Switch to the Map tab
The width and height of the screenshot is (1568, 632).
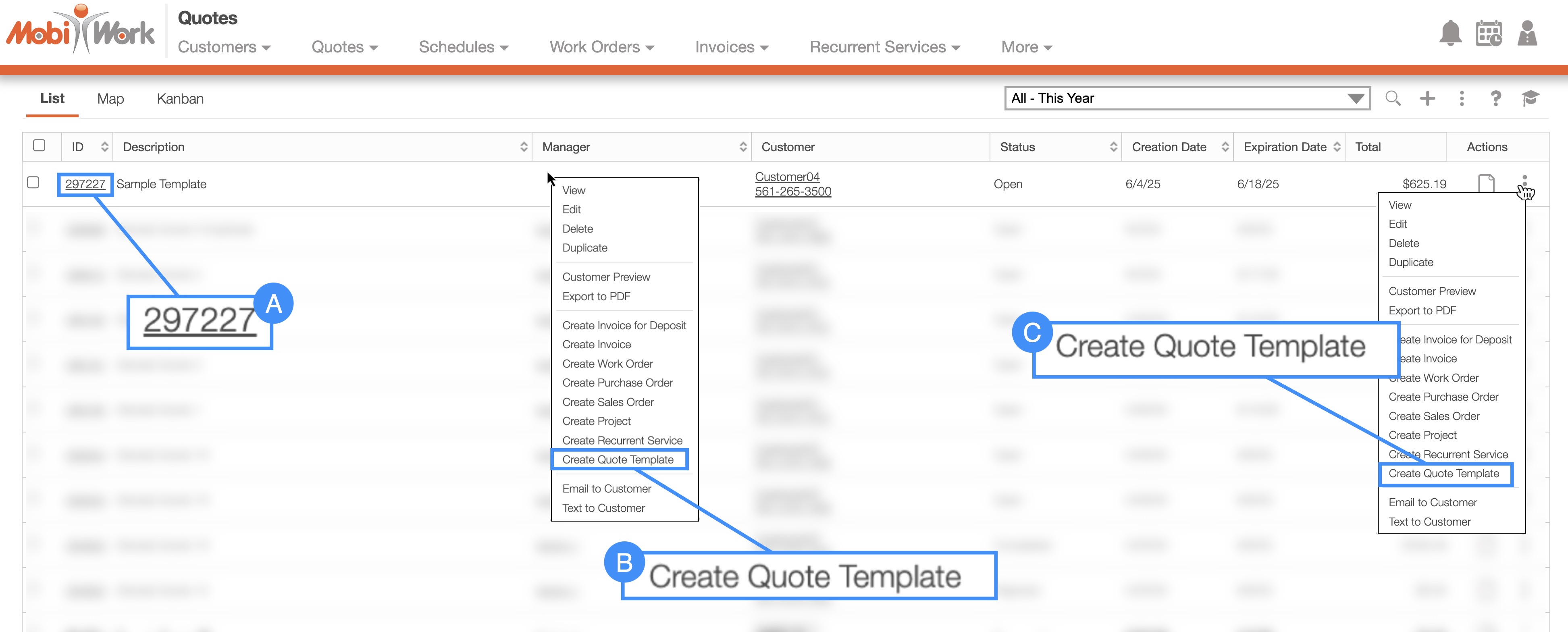coord(110,99)
